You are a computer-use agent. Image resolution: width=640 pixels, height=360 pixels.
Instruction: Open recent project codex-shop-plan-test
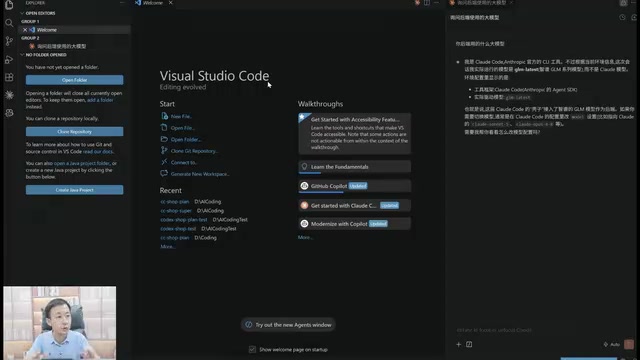pos(184,220)
